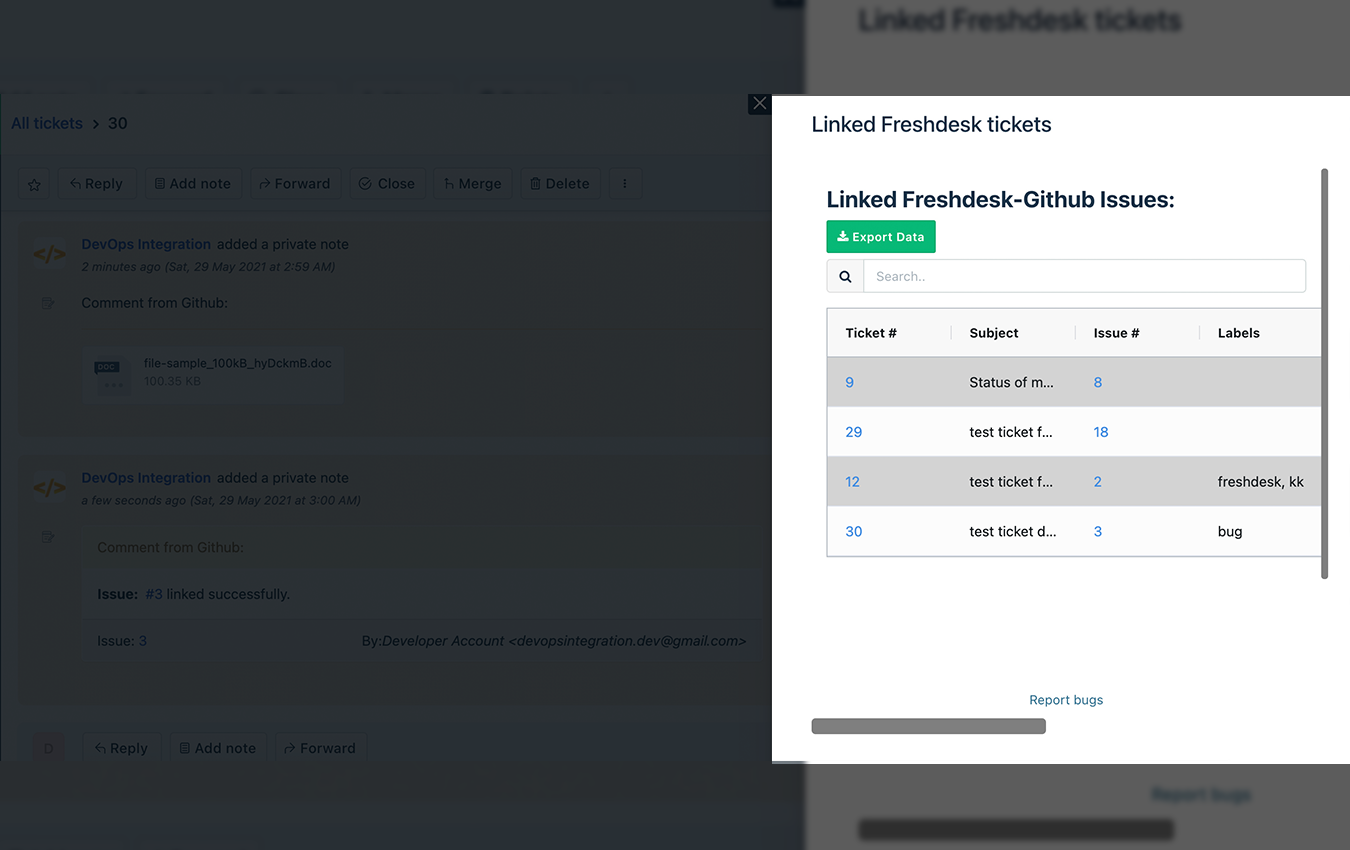Viewport: 1350px width, 850px height.
Task: Click Report bugs link in panel
Action: 1066,700
